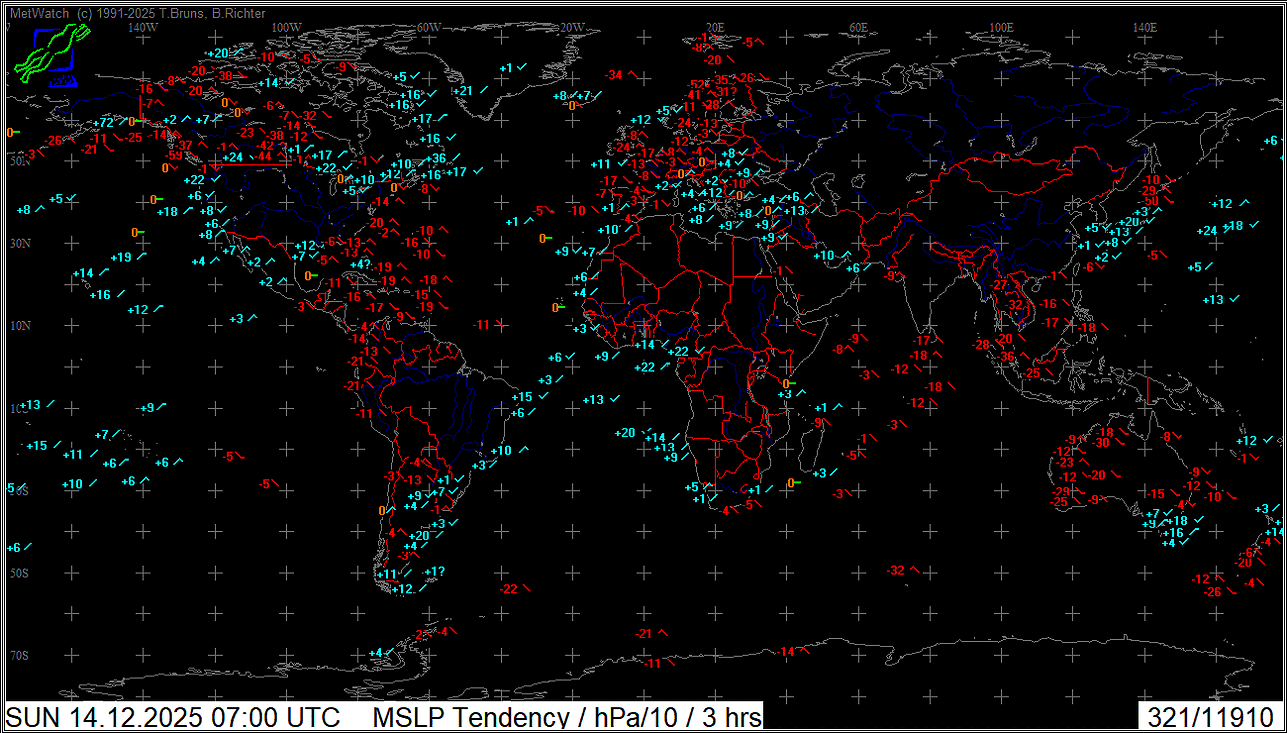Click the 321/11910 counter at bottom right
Viewport: 1287px width, 733px height.
1210,717
